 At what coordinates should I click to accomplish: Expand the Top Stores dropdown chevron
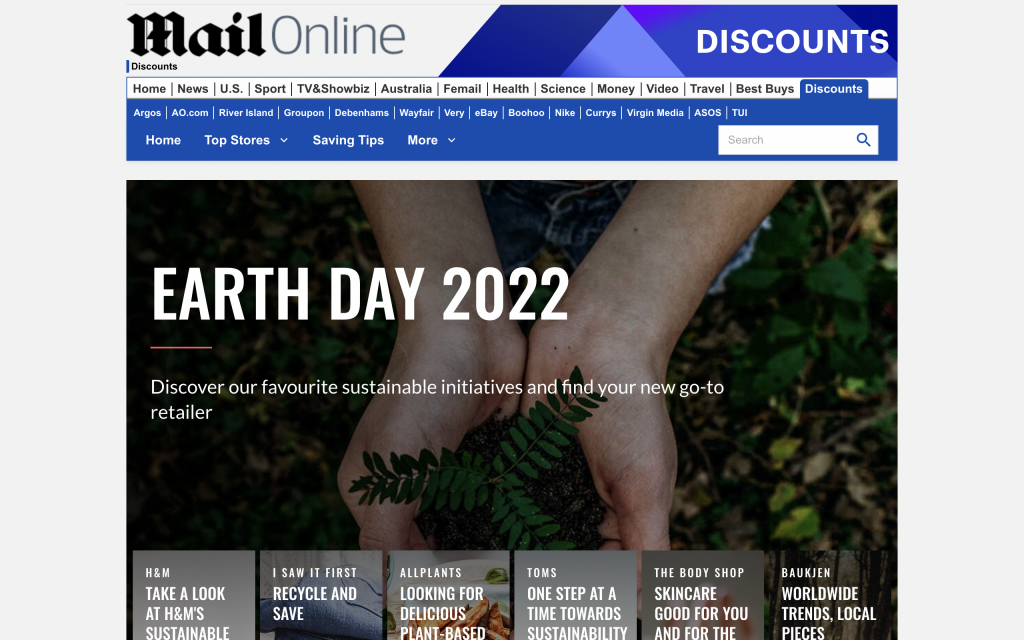(284, 140)
